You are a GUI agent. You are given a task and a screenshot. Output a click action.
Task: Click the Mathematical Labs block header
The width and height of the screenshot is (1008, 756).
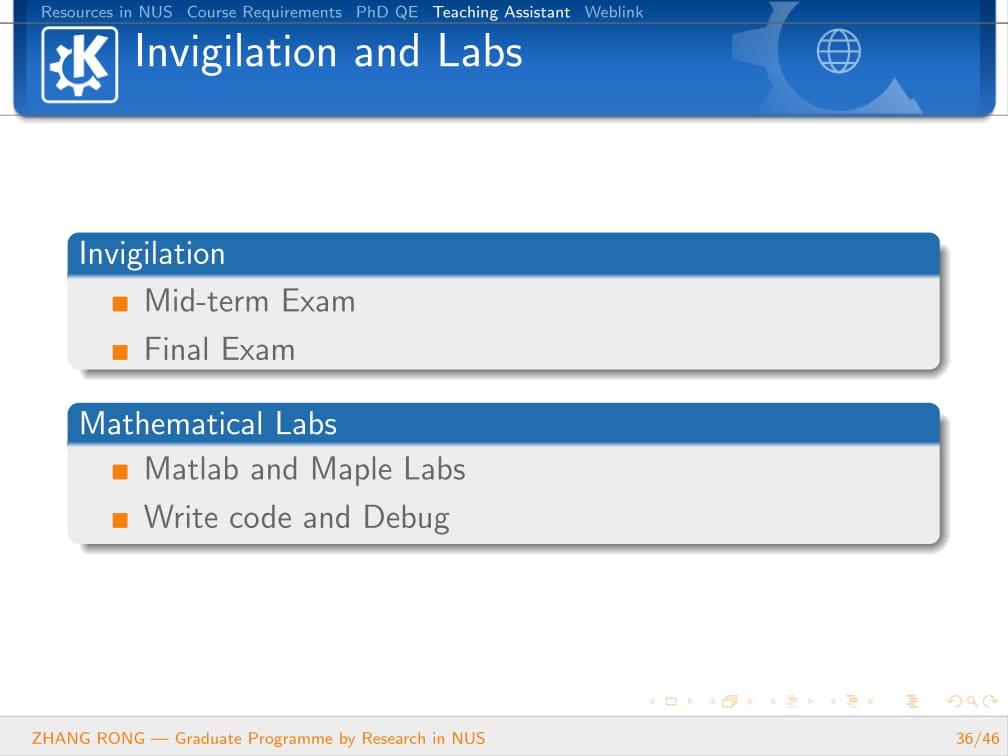[x=503, y=424]
